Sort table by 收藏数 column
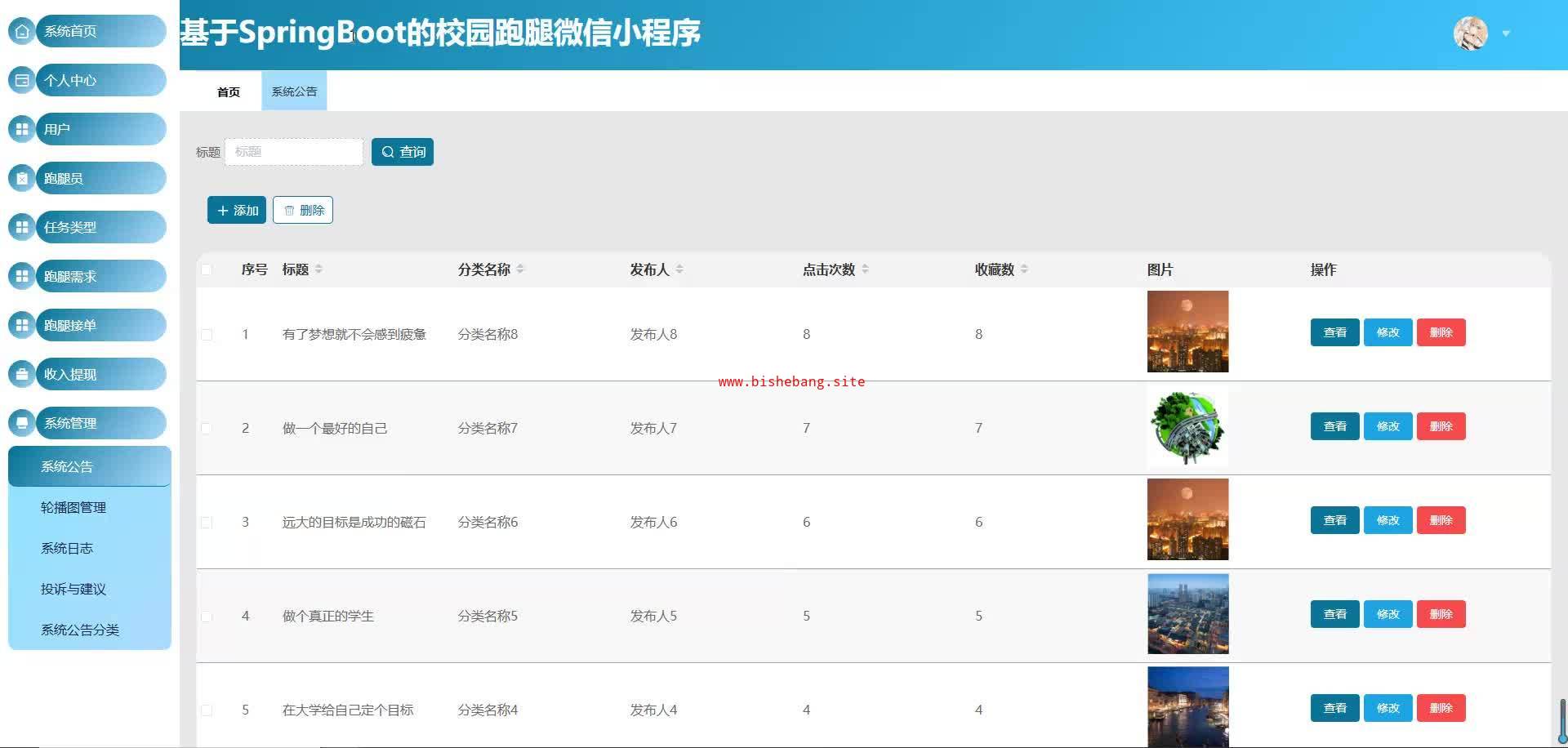The image size is (1568, 748). 1024,269
